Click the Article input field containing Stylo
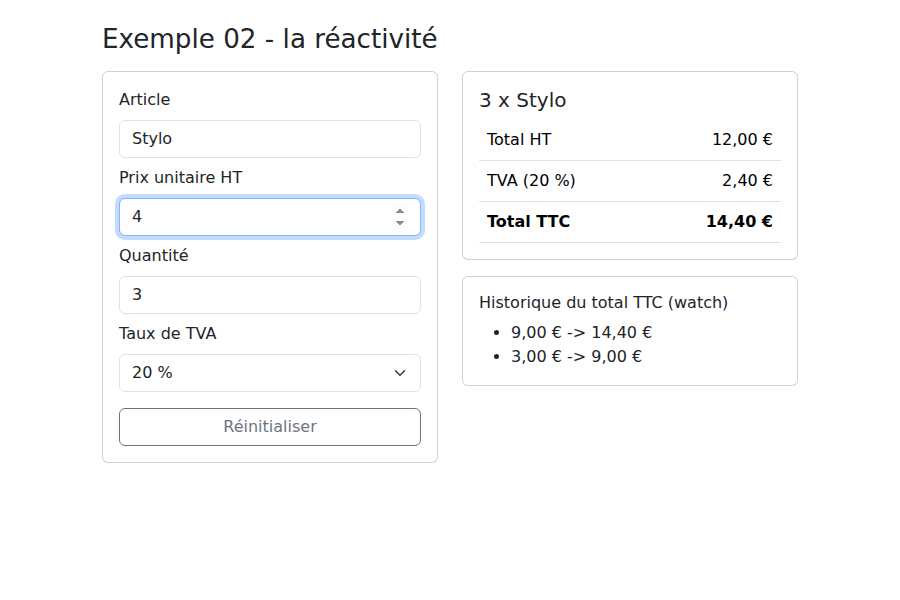 tap(270, 139)
